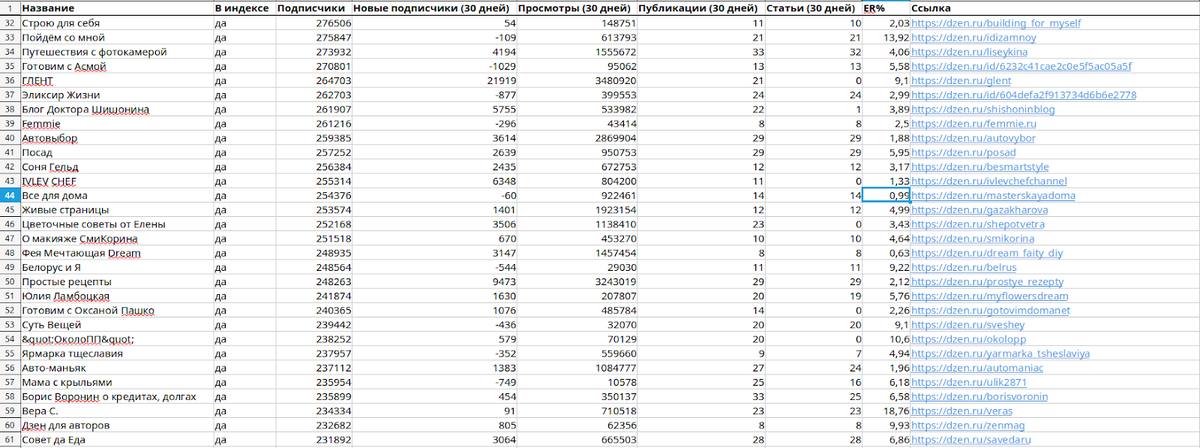This screenshot has height=448, width=1200.
Task: Open link dzen.ru/prostye_rezepty
Action: tap(987, 283)
